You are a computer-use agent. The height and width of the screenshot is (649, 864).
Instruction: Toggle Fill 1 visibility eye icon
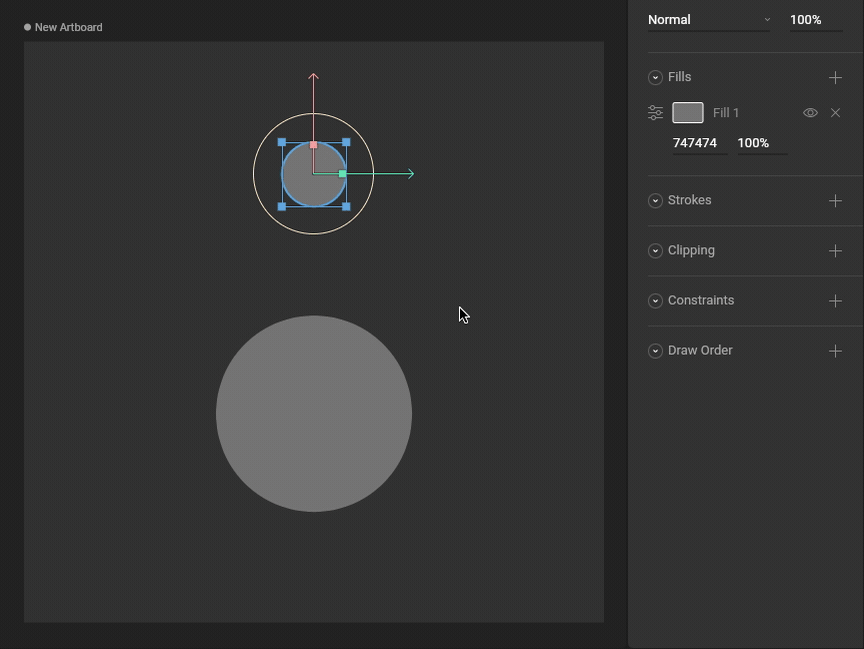pyautogui.click(x=810, y=113)
